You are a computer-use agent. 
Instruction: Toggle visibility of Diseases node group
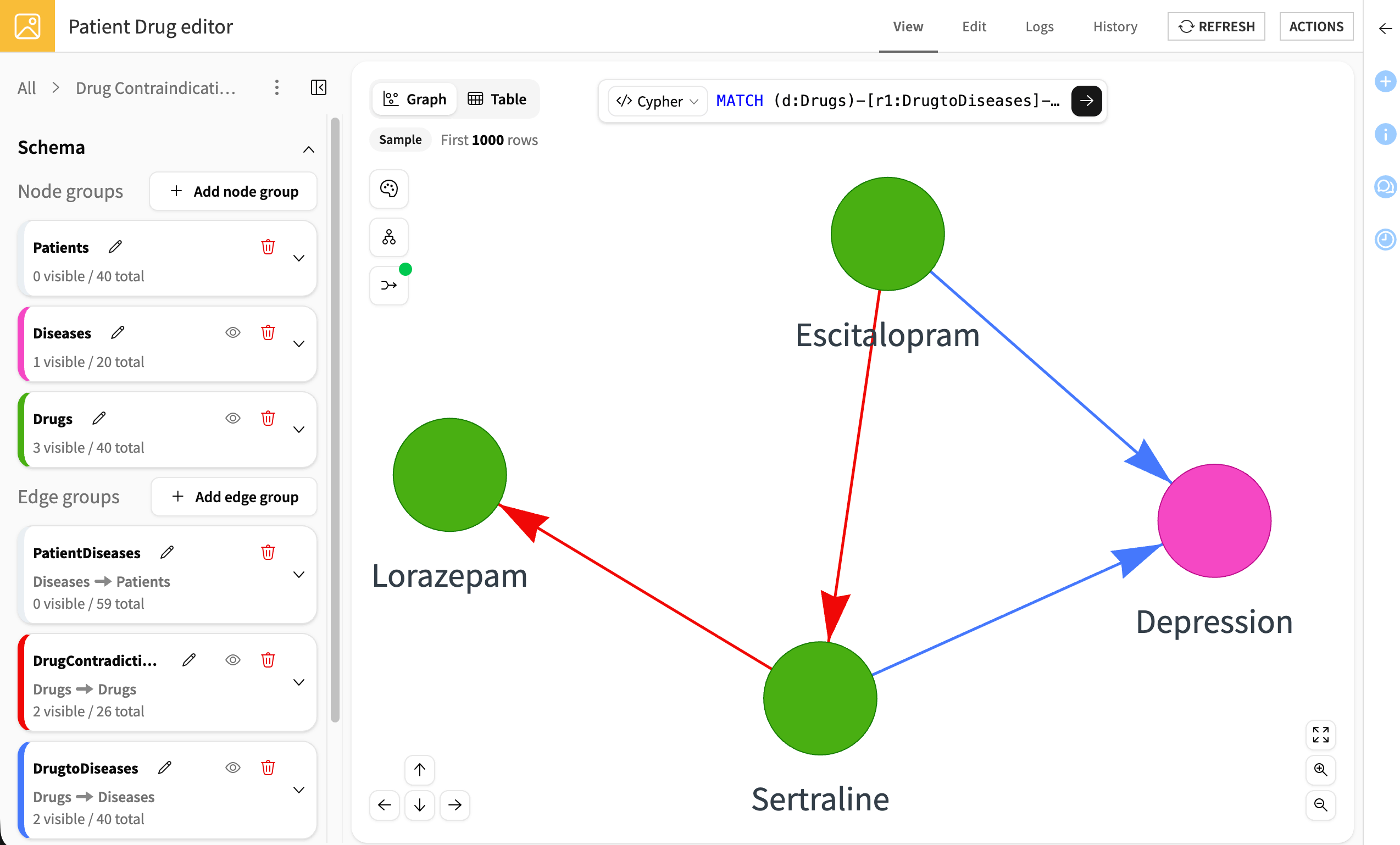pyautogui.click(x=233, y=333)
